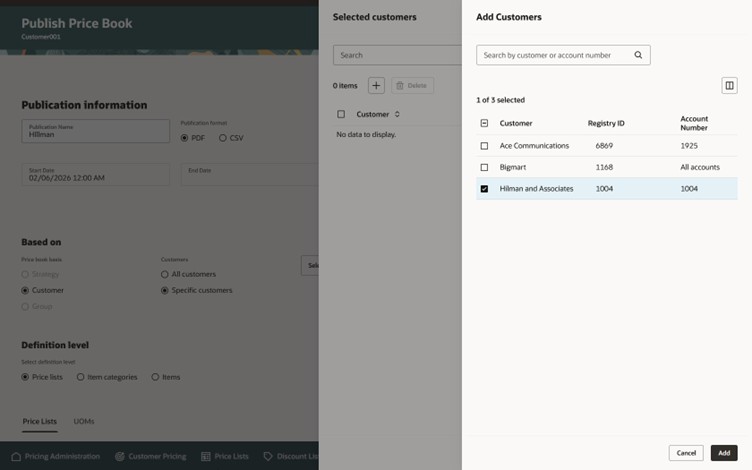Viewport: 752px width, 470px height.
Task: Select the PDF publication format radio
Action: point(184,138)
